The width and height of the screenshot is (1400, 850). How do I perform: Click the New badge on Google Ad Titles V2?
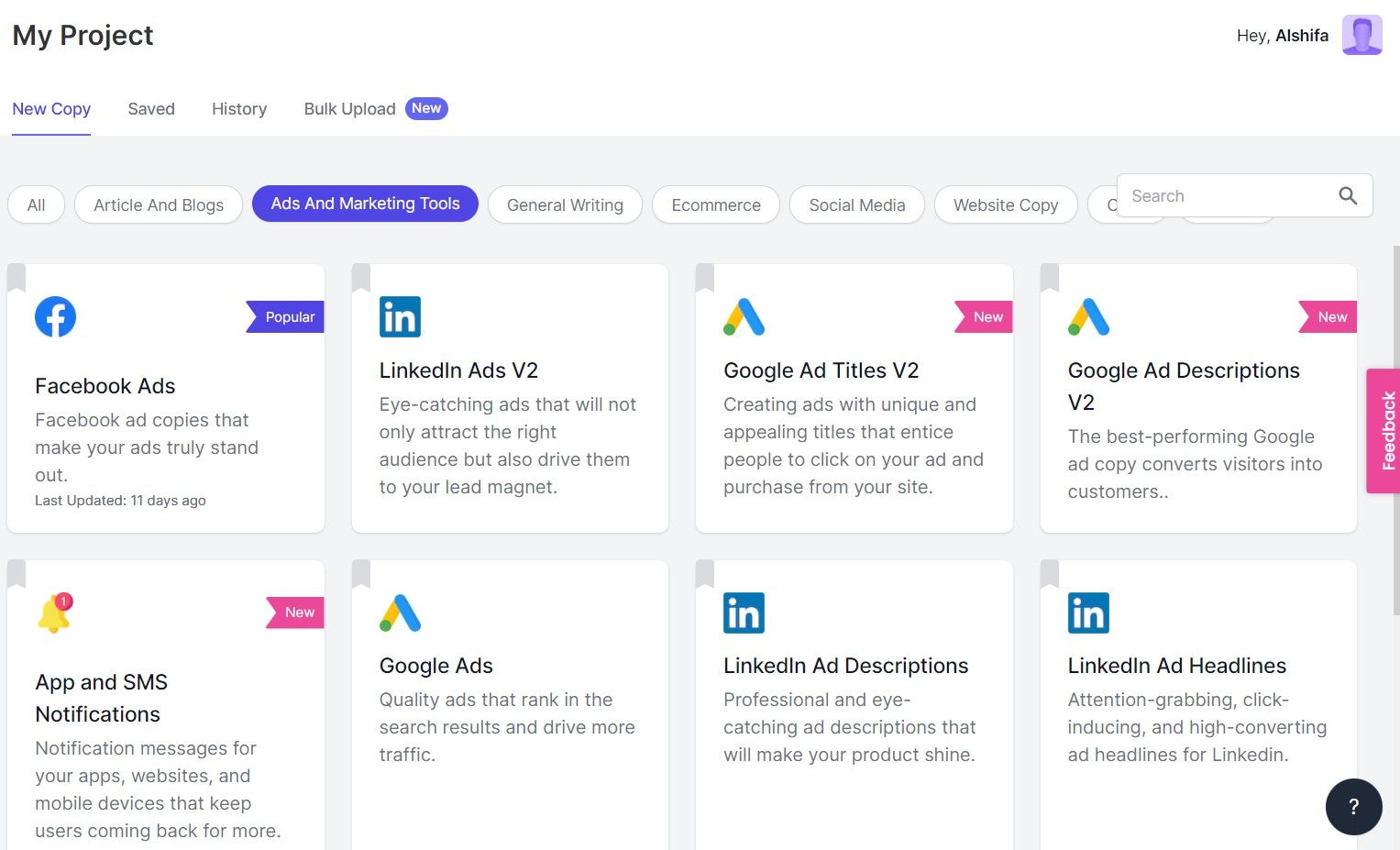[x=984, y=317]
